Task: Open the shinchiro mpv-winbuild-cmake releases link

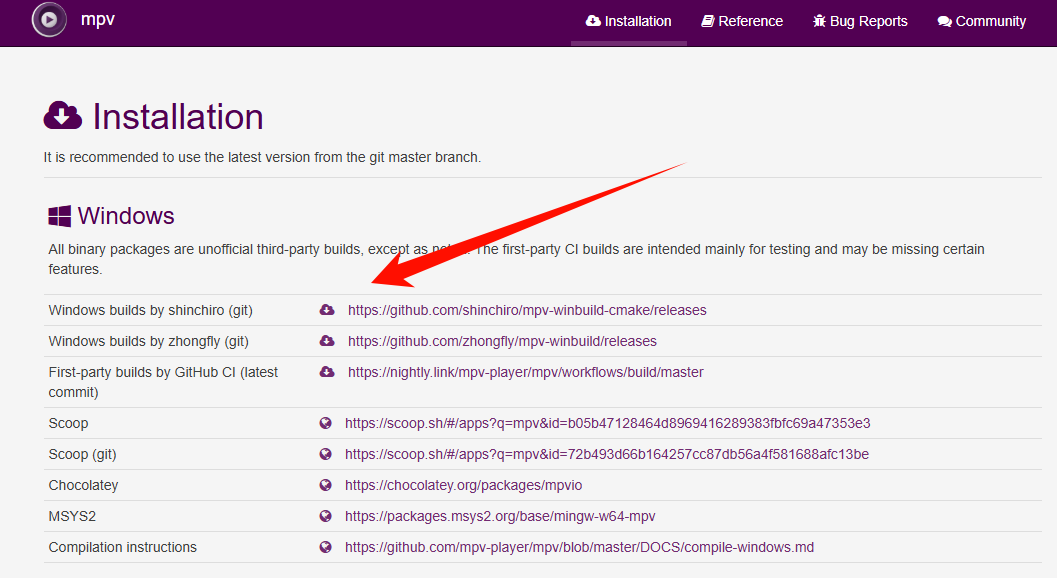Action: [x=527, y=310]
